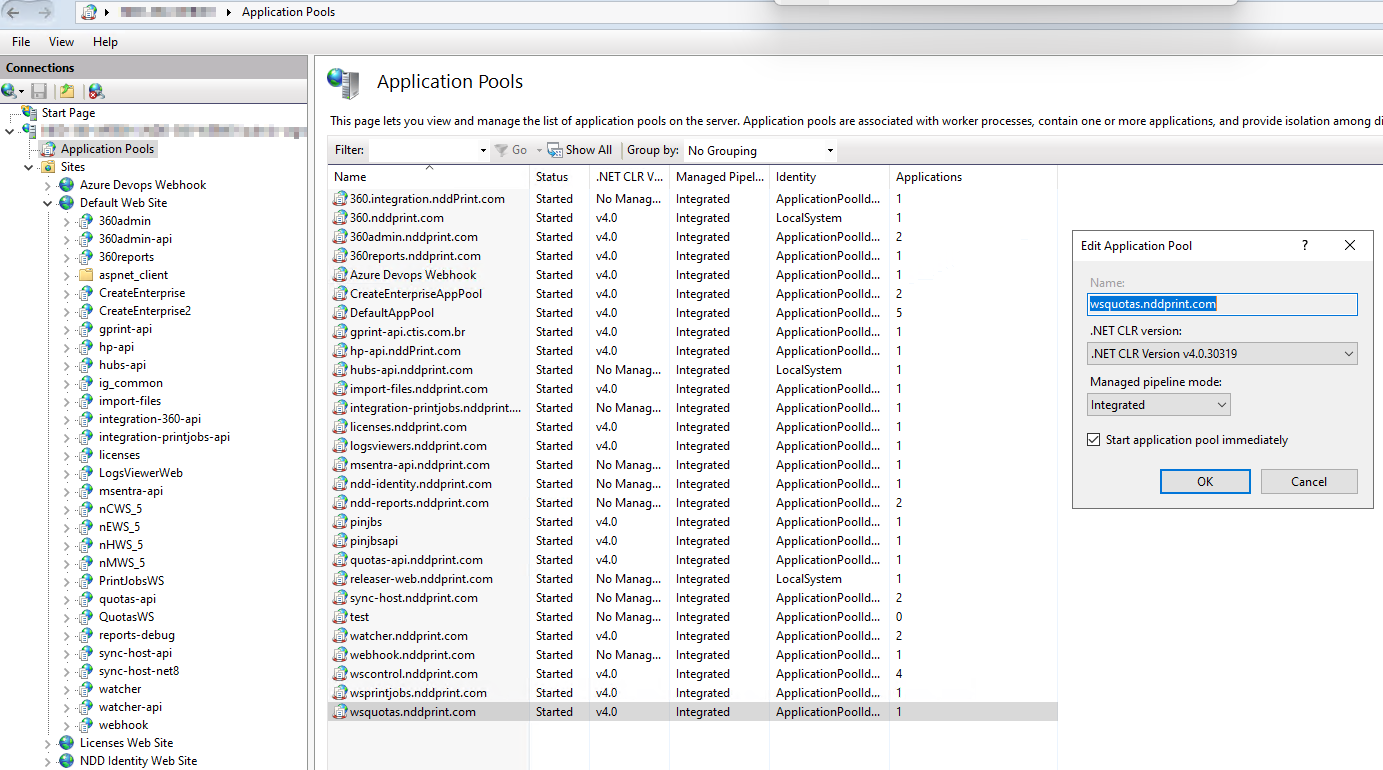This screenshot has height=770, width=1383.
Task: Click OK in the Edit Application Pool dialog
Action: [1204, 482]
